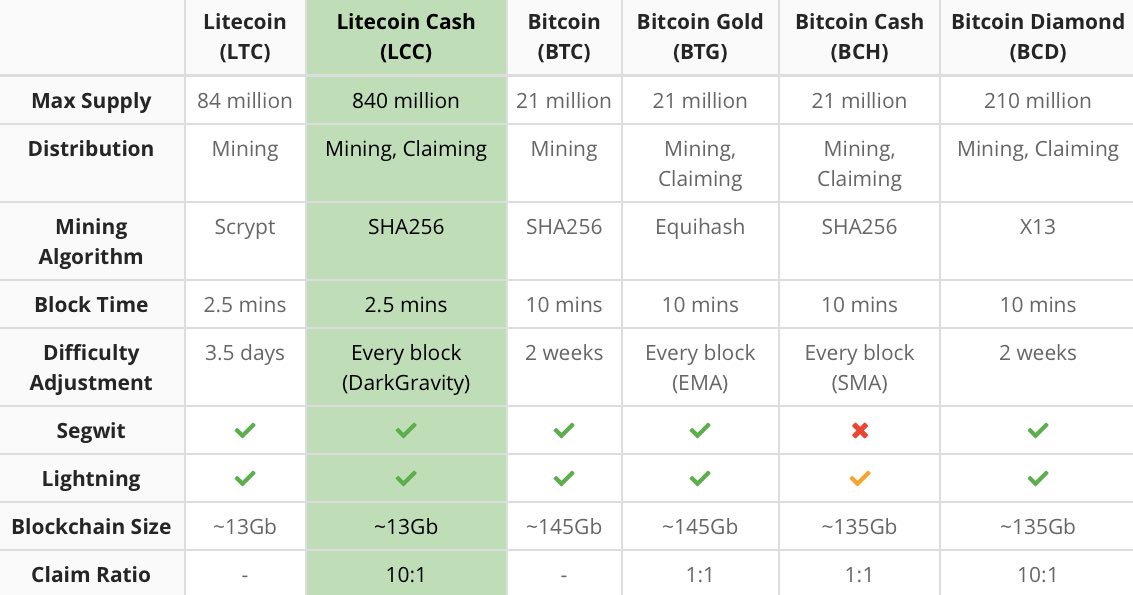Click the Litecoin Cash Segwit checkmark
1133x595 pixels.
coord(406,431)
